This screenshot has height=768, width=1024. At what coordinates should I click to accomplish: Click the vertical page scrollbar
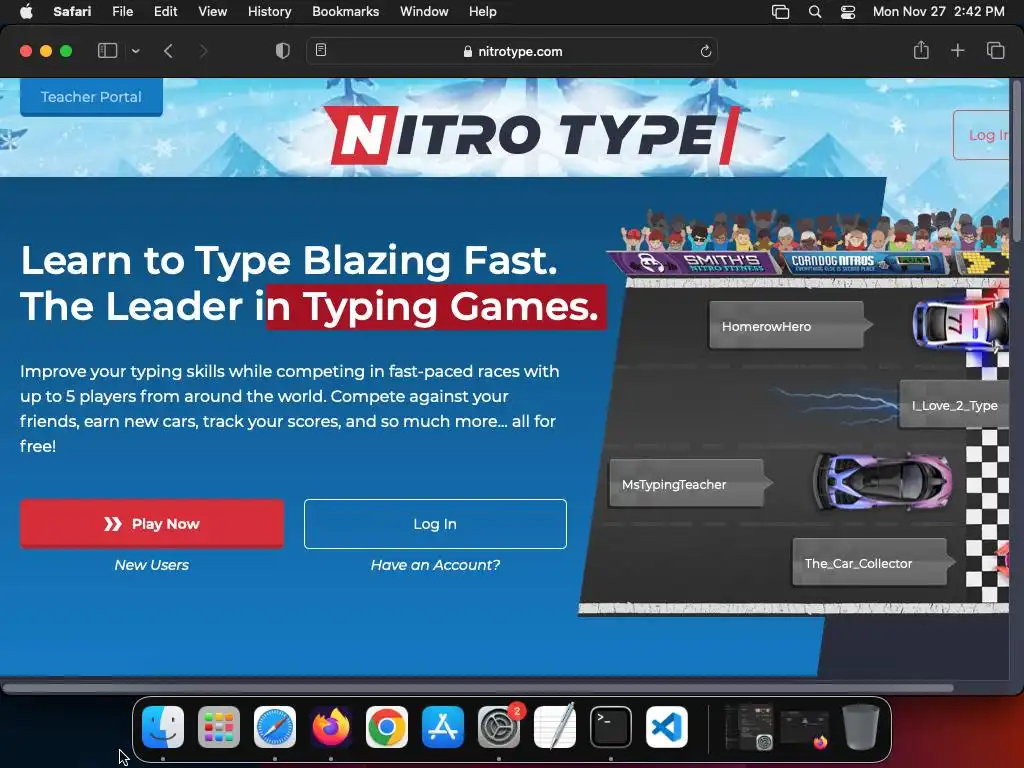[x=1017, y=161]
